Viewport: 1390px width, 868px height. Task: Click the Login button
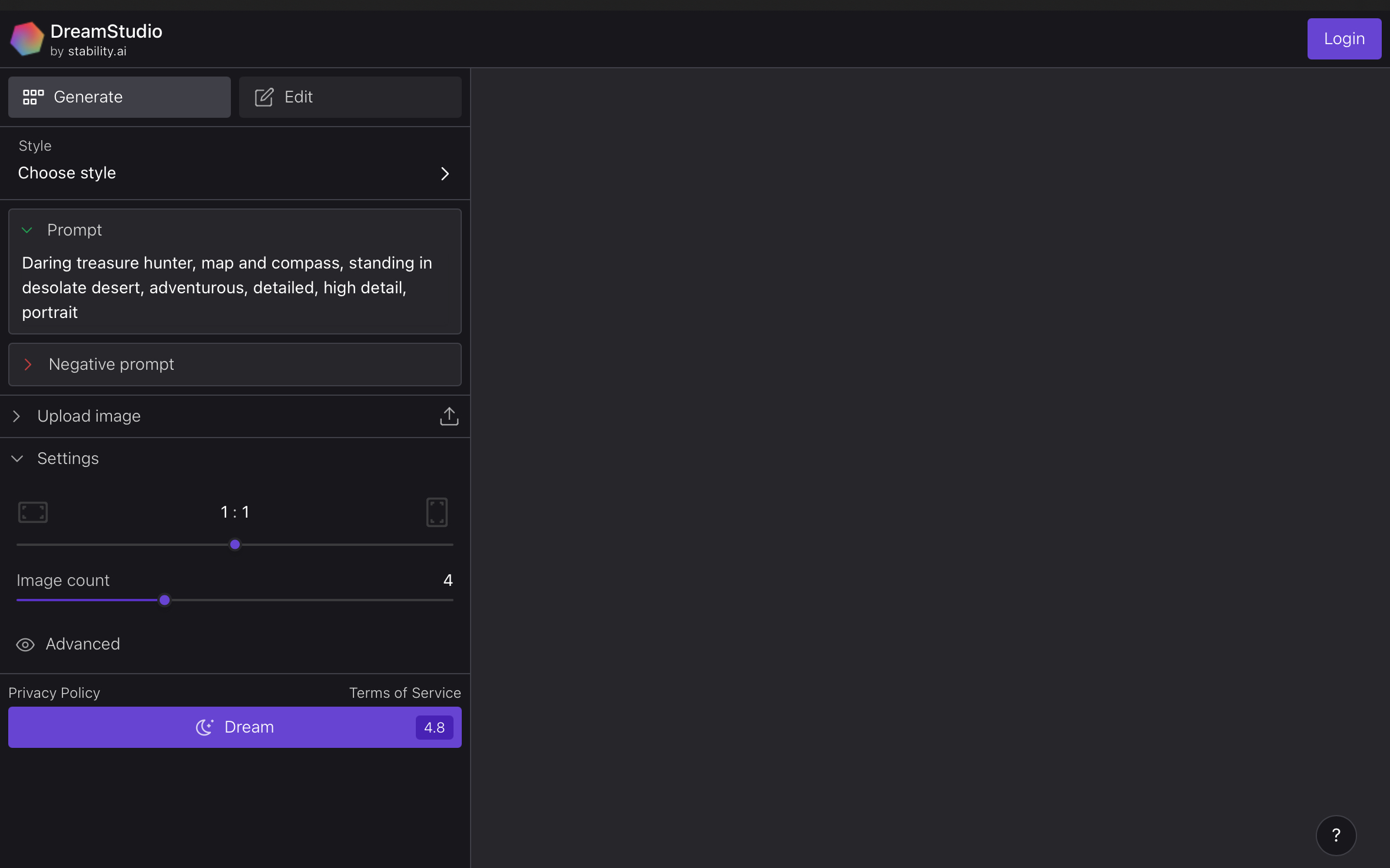pyautogui.click(x=1344, y=39)
